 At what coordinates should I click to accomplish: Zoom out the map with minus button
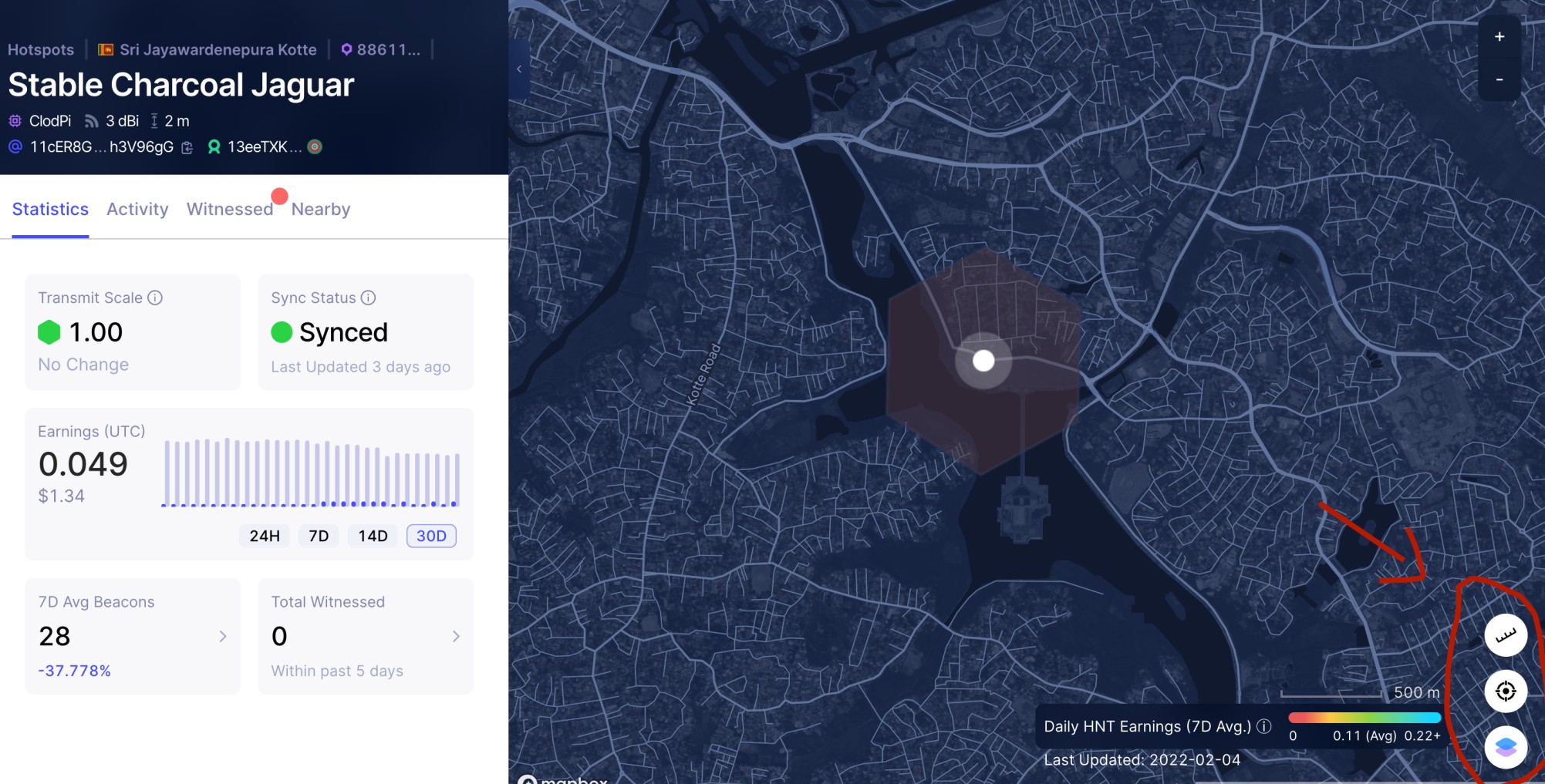point(1499,79)
